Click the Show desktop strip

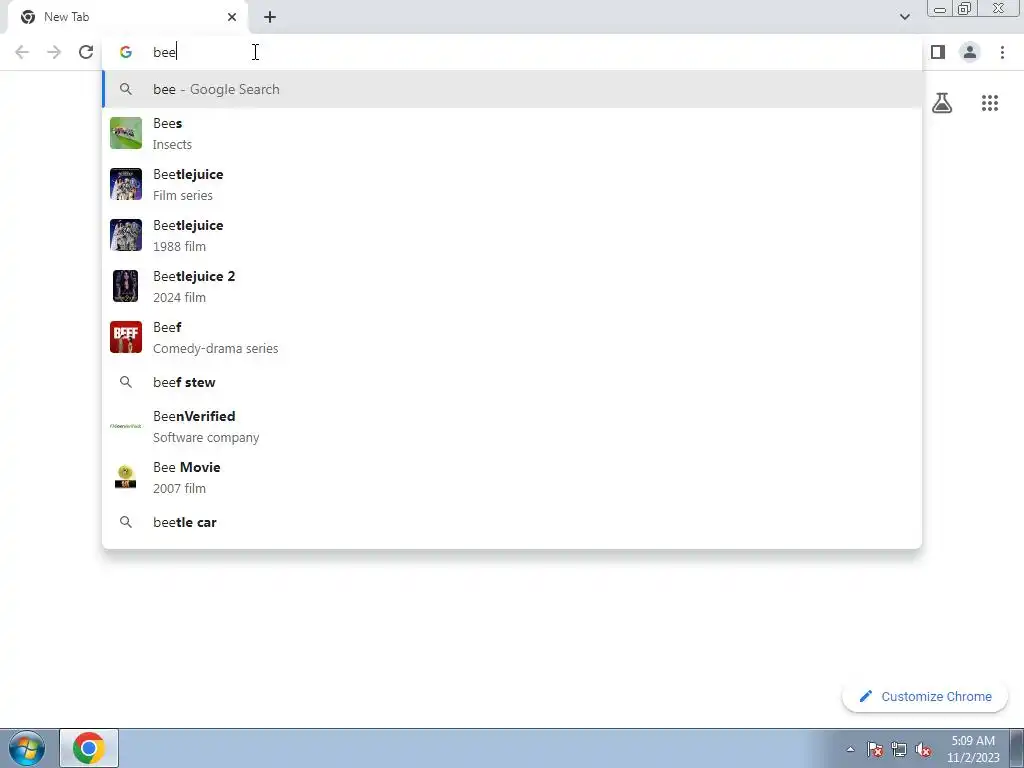click(1017, 748)
